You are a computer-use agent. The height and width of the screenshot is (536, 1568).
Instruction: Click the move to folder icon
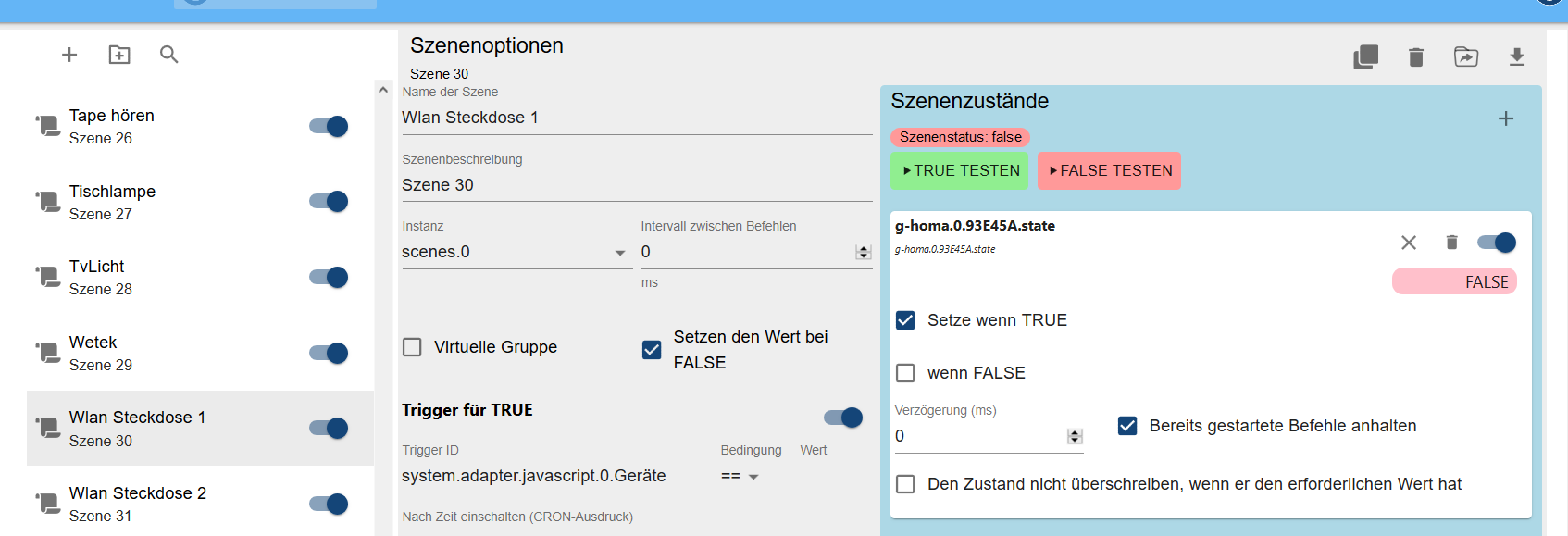(x=1466, y=57)
